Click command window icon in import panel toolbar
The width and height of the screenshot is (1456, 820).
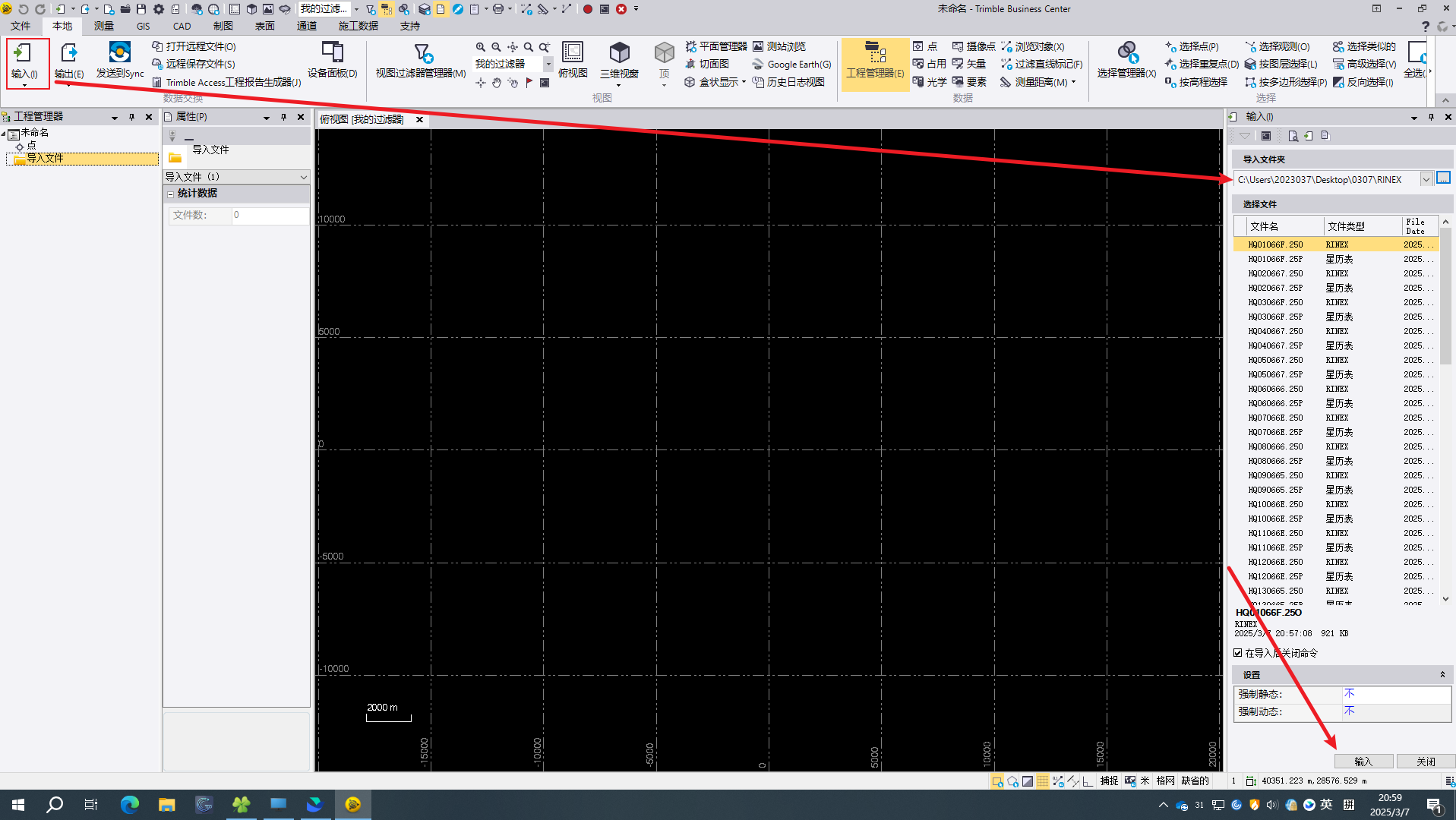(x=1265, y=136)
